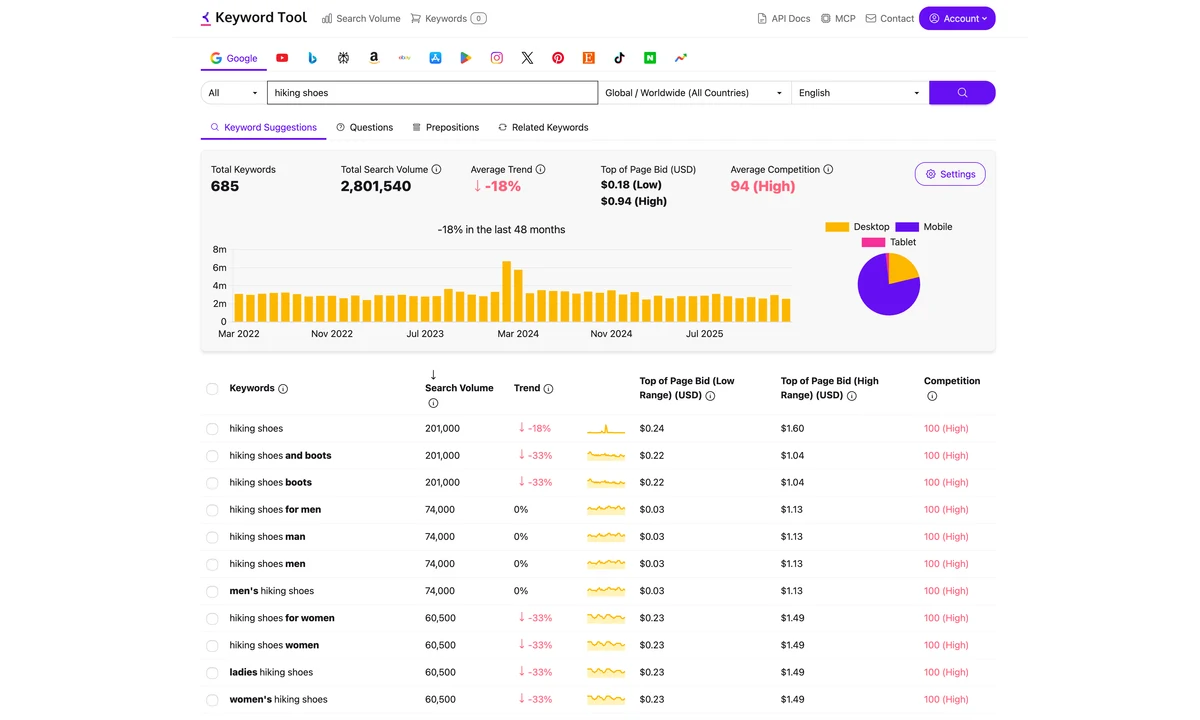Click the 'hiking shoes women' keyword text
This screenshot has width=1200, height=720.
pyautogui.click(x=274, y=645)
